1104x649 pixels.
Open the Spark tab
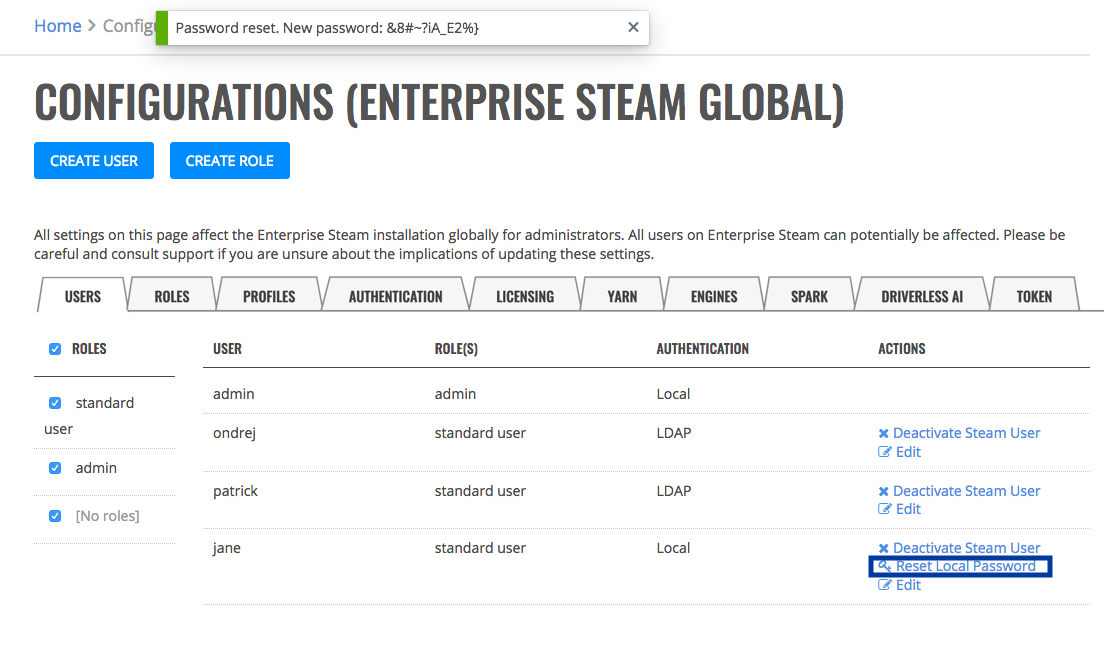tap(809, 296)
